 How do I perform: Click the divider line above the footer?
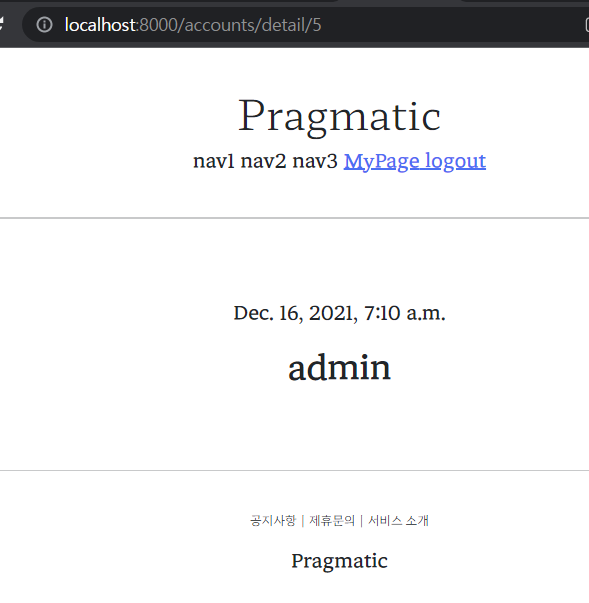coord(294,470)
